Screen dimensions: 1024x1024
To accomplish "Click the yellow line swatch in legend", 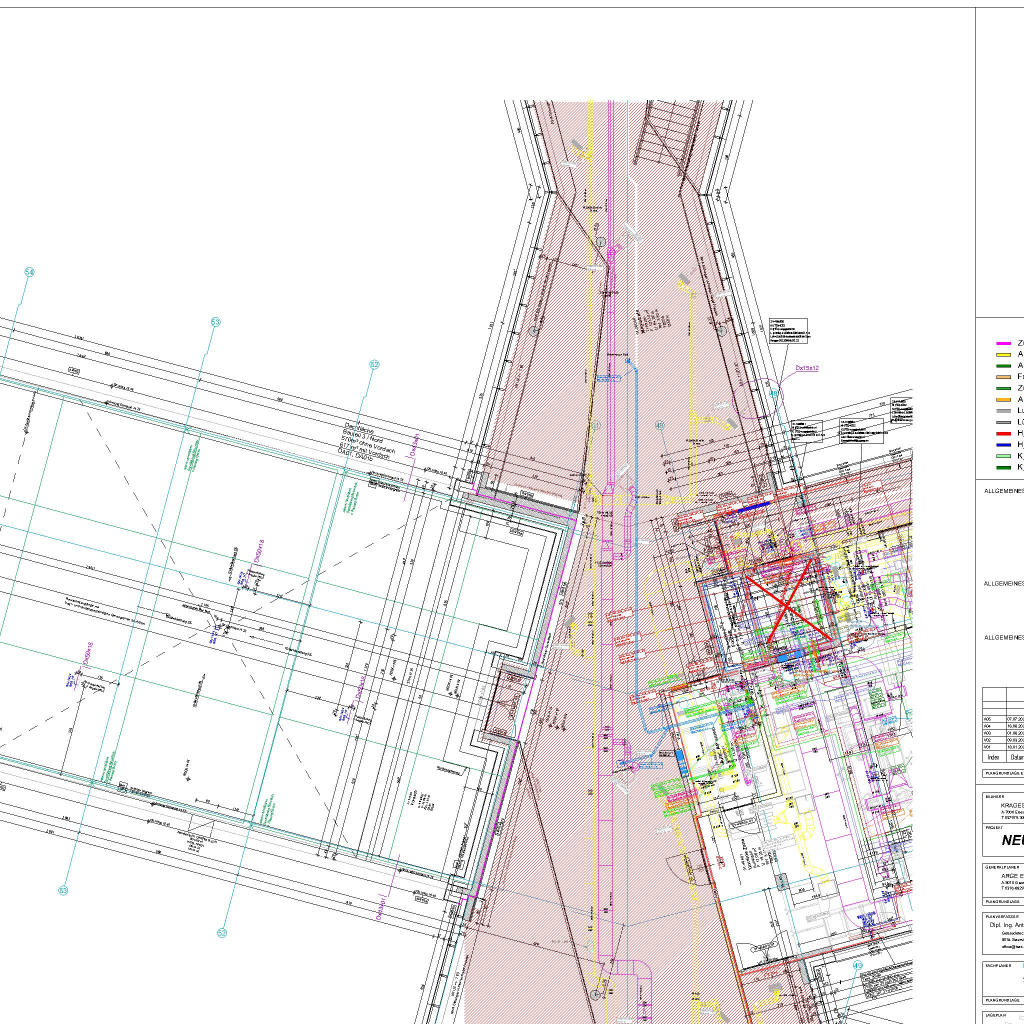I will (1003, 354).
